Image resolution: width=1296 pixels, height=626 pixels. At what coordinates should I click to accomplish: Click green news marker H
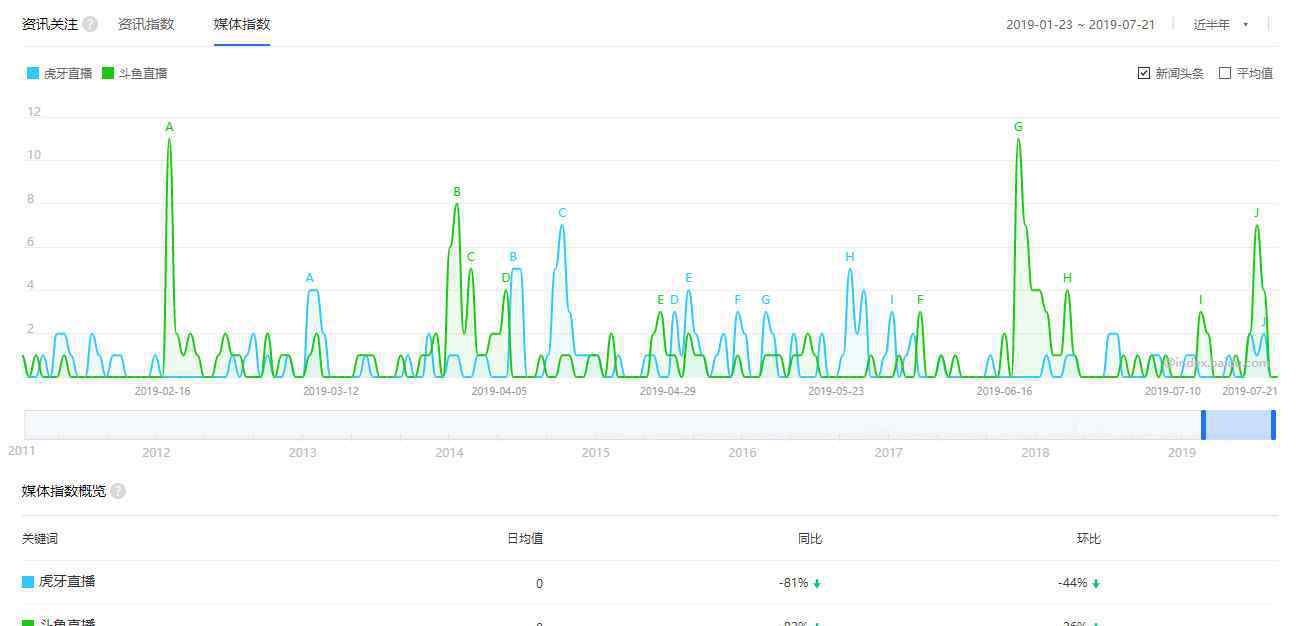[1067, 278]
